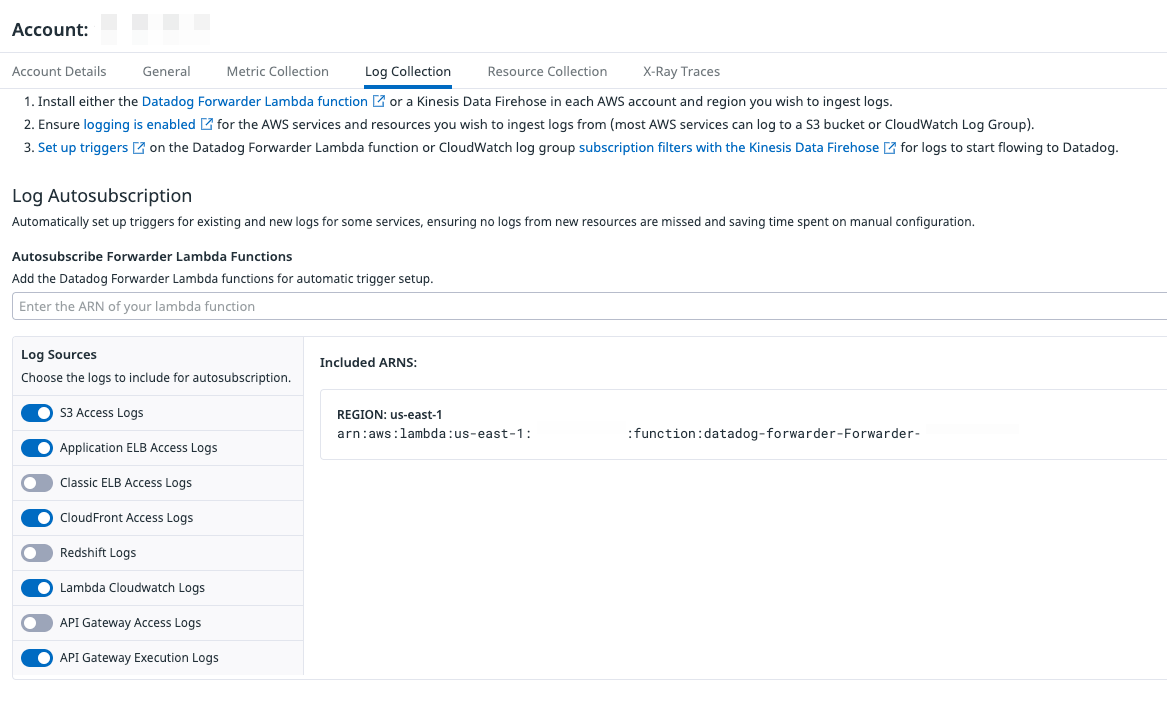Click the external-link icon after 'logging is enabled'
This screenshot has width=1167, height=713.
coord(207,124)
